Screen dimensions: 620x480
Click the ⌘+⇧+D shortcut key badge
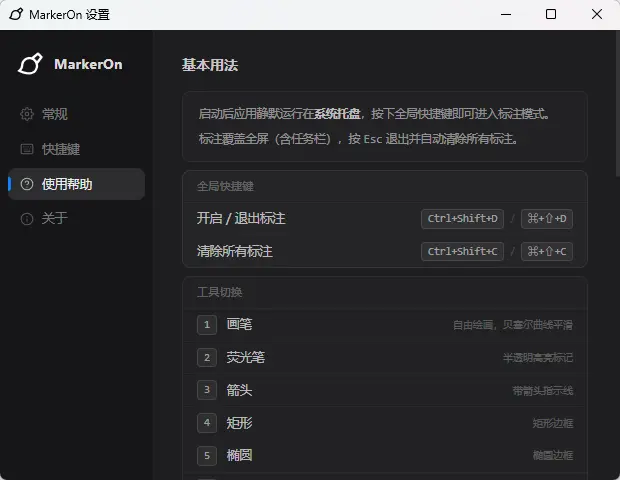pos(547,219)
